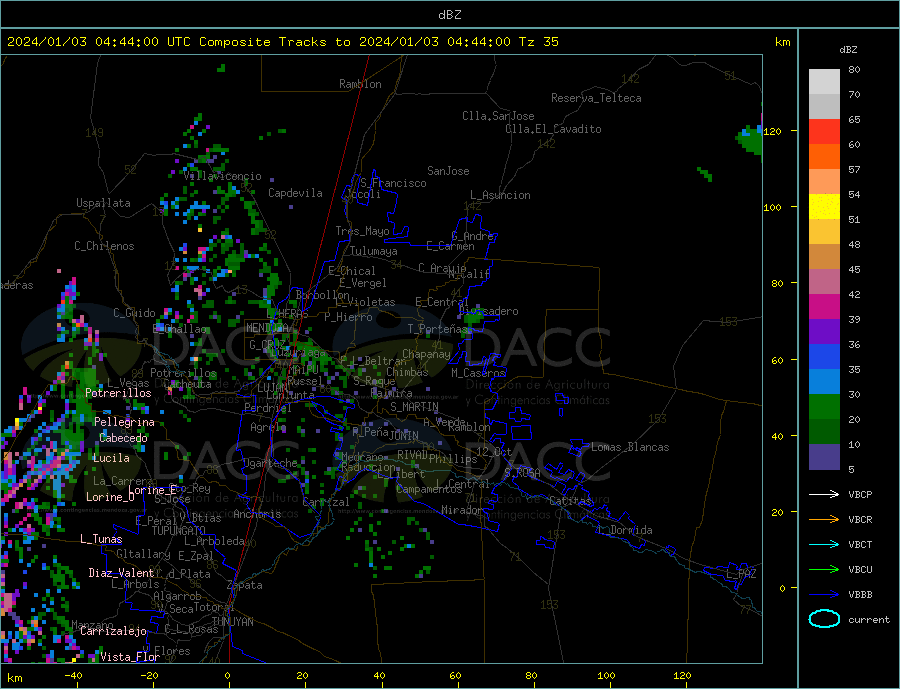
Task: Click the TUPUNGATO map label
Action: (x=178, y=531)
